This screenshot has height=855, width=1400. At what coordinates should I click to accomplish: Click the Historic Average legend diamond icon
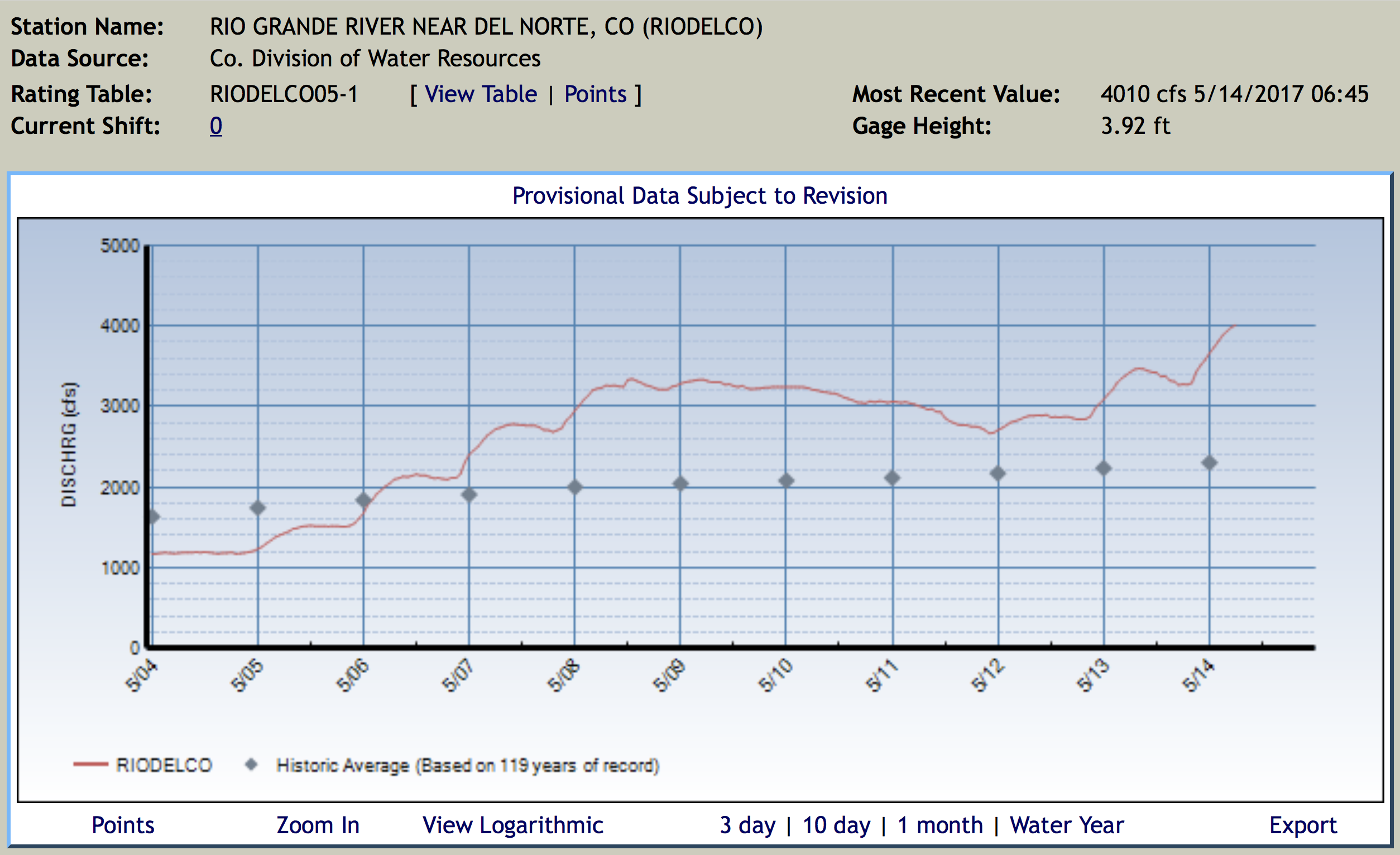(x=251, y=765)
